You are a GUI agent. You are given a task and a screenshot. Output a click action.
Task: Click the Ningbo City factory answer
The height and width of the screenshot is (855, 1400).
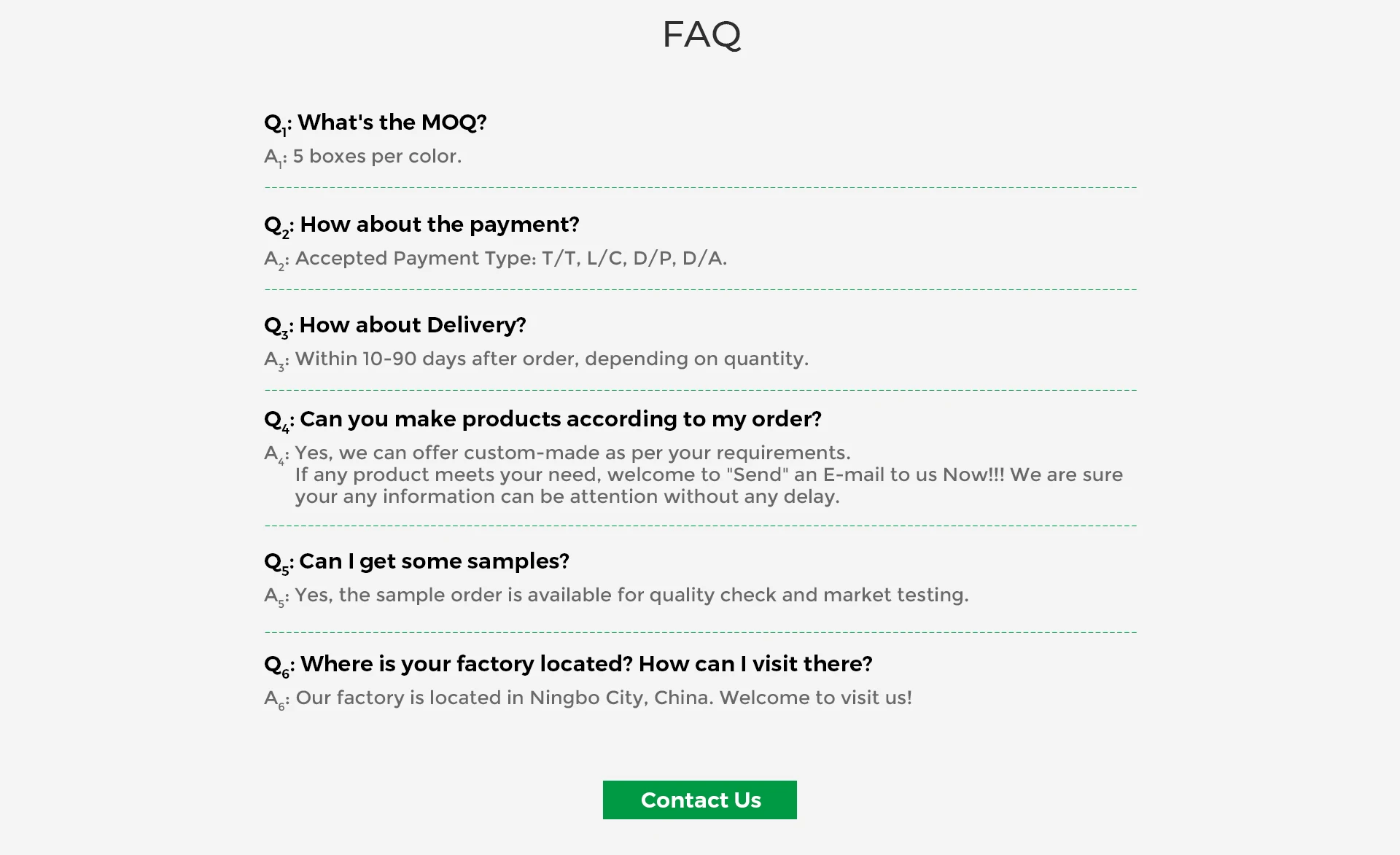point(588,698)
